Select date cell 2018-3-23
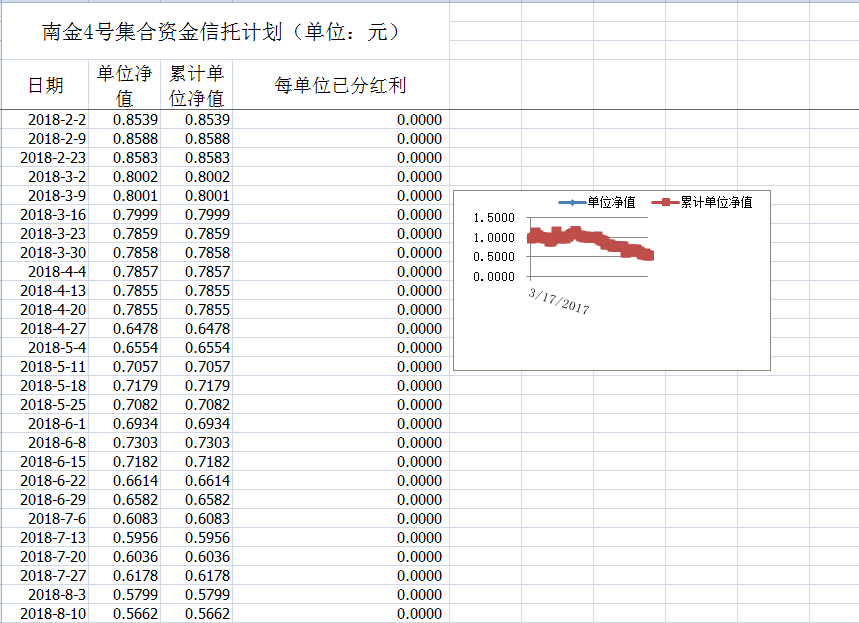 click(x=45, y=233)
